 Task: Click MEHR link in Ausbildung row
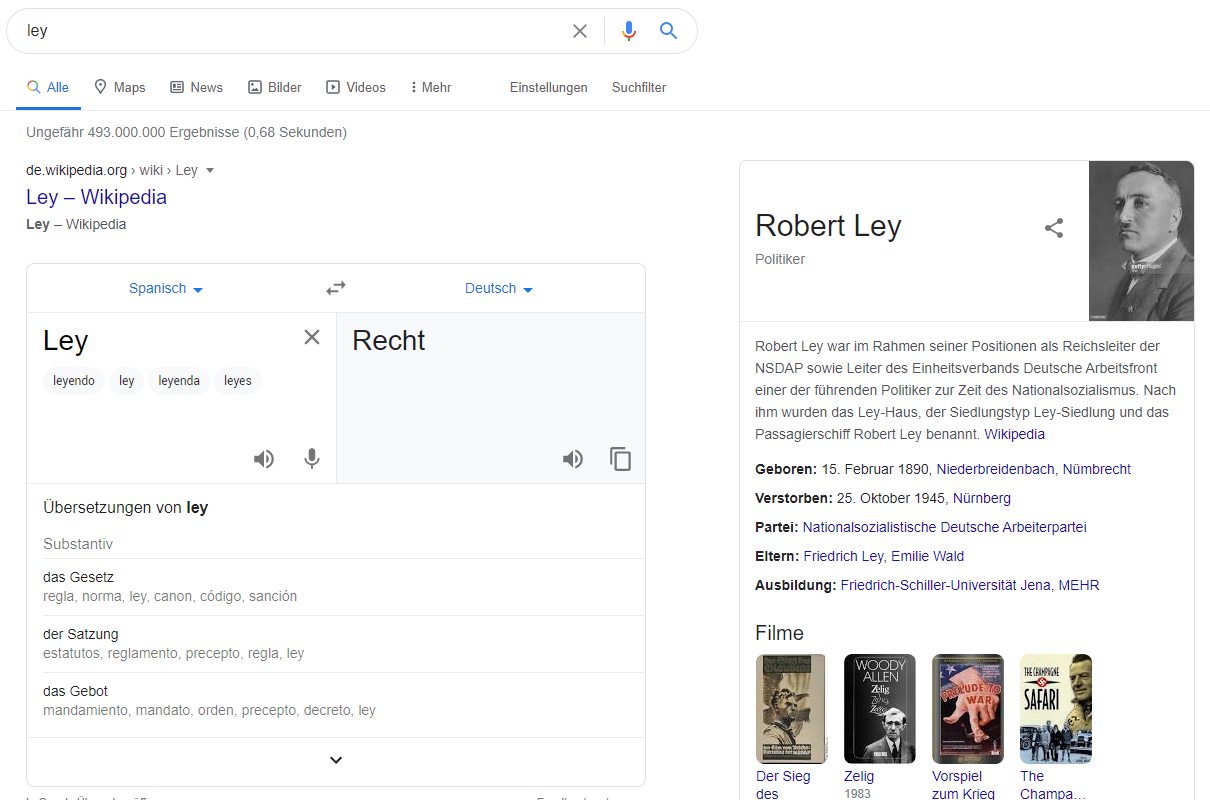coord(1079,585)
